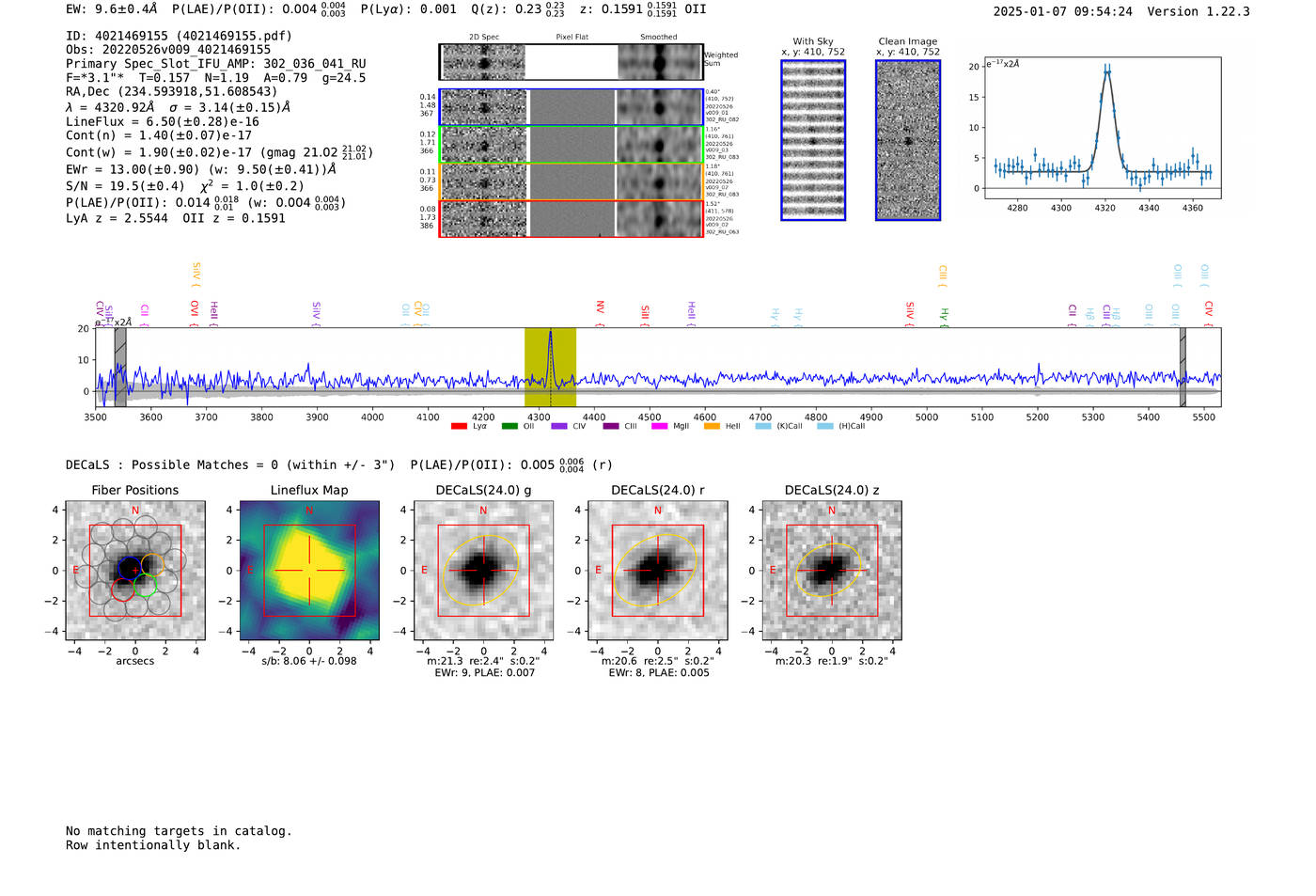This screenshot has height=896, width=1316.
Task: Click the green fiber circle in Fiber Positions
Action: pyautogui.click(x=145, y=587)
